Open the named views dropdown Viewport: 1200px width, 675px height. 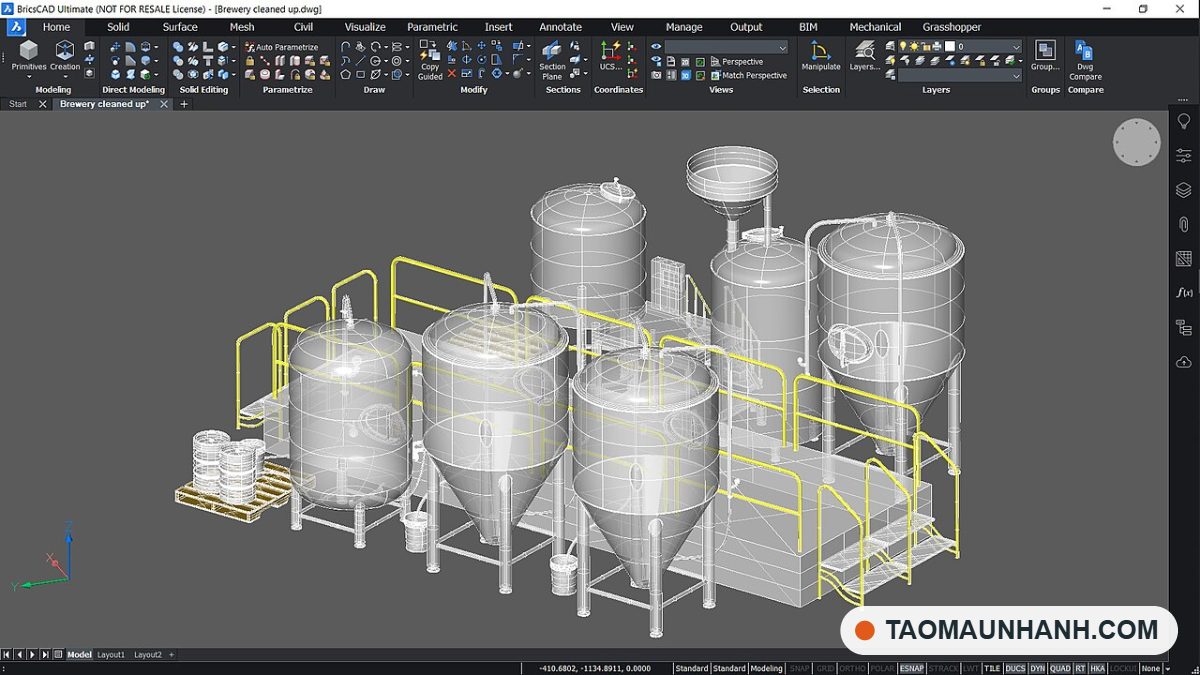726,47
